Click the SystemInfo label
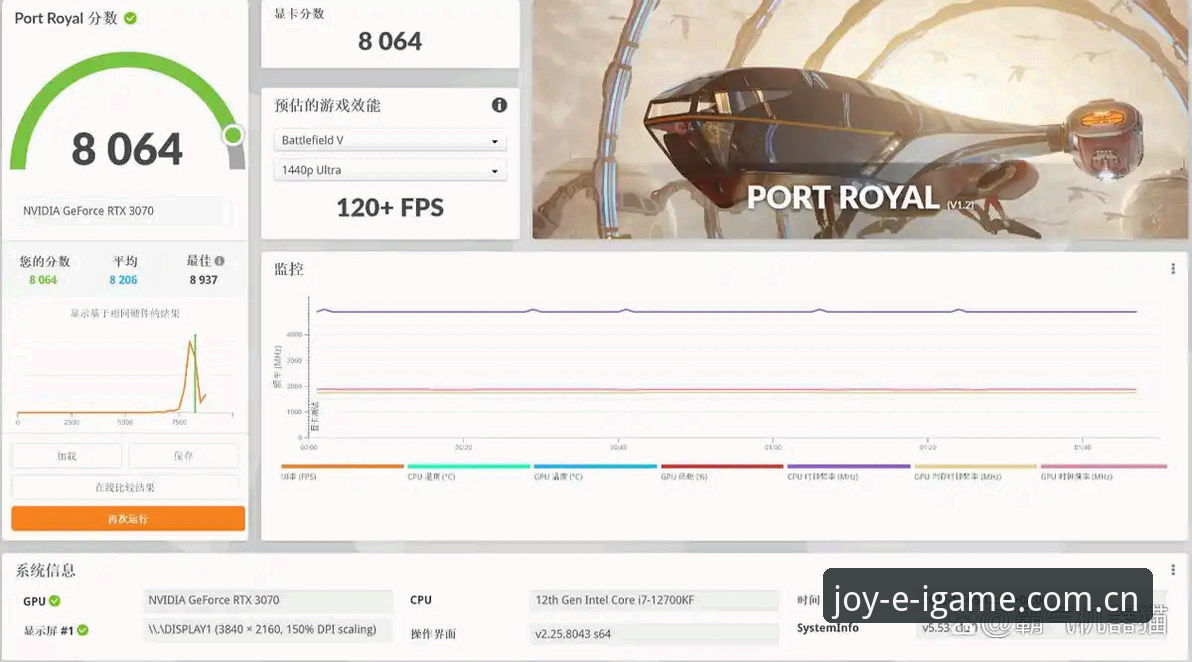Image resolution: width=1192 pixels, height=662 pixels. pyautogui.click(x=828, y=628)
